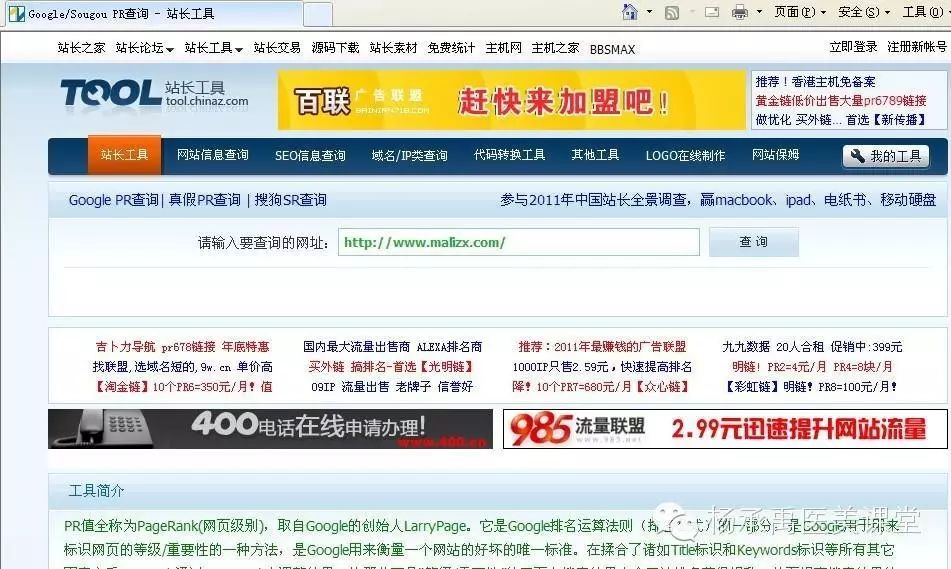Open 网站保姆 nav item
Viewport: 951px width, 569px height.
[x=776, y=155]
